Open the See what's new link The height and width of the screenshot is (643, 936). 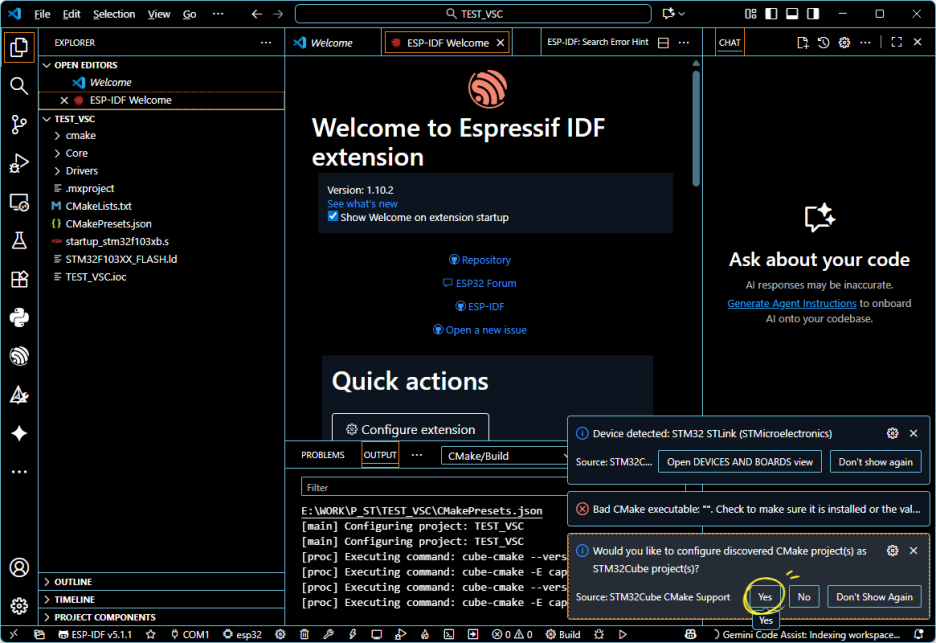pos(362,204)
